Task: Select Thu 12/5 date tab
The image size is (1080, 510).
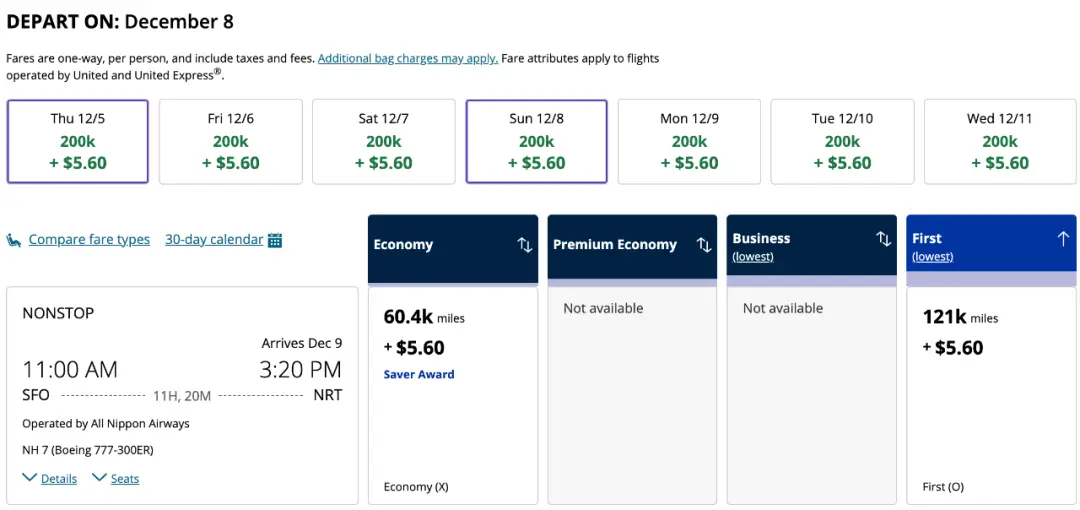Action: click(x=78, y=141)
